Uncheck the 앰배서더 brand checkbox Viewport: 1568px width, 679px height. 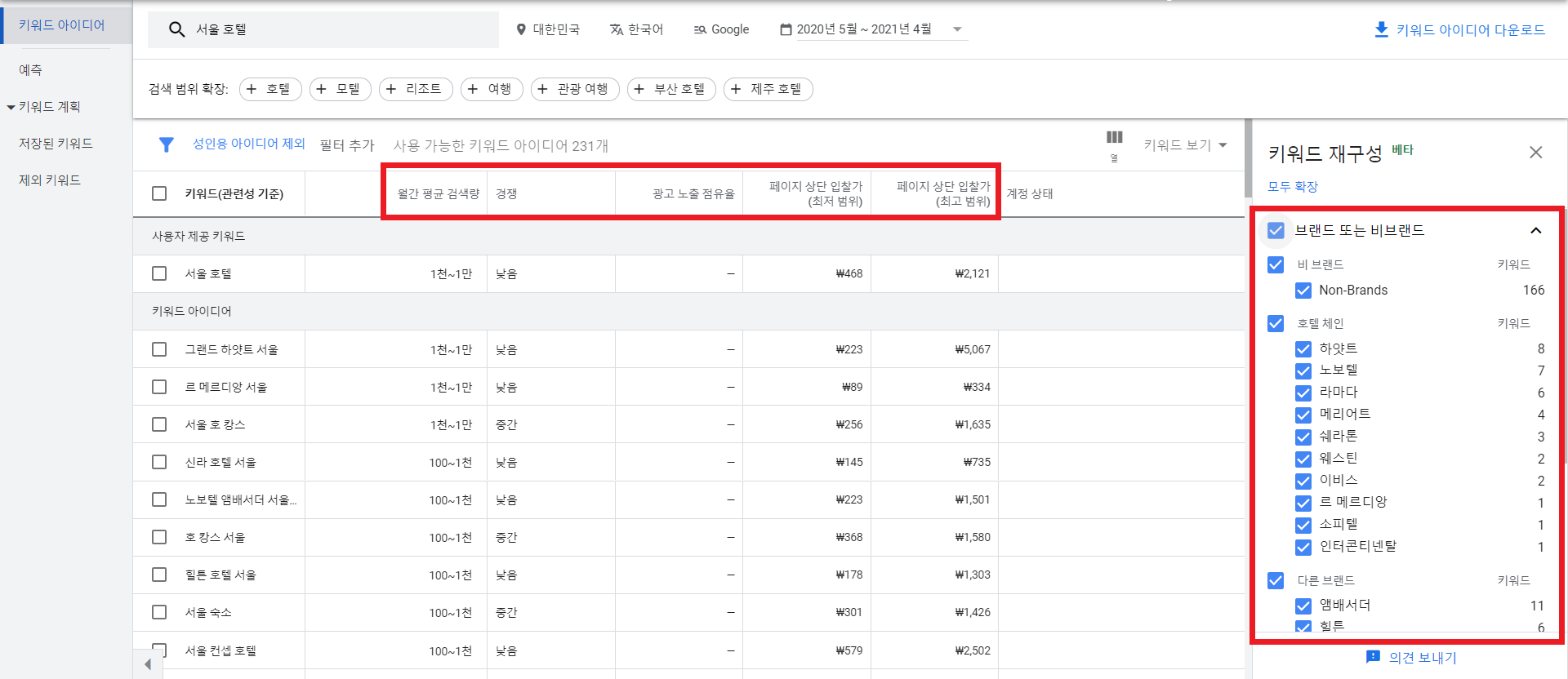[1303, 606]
